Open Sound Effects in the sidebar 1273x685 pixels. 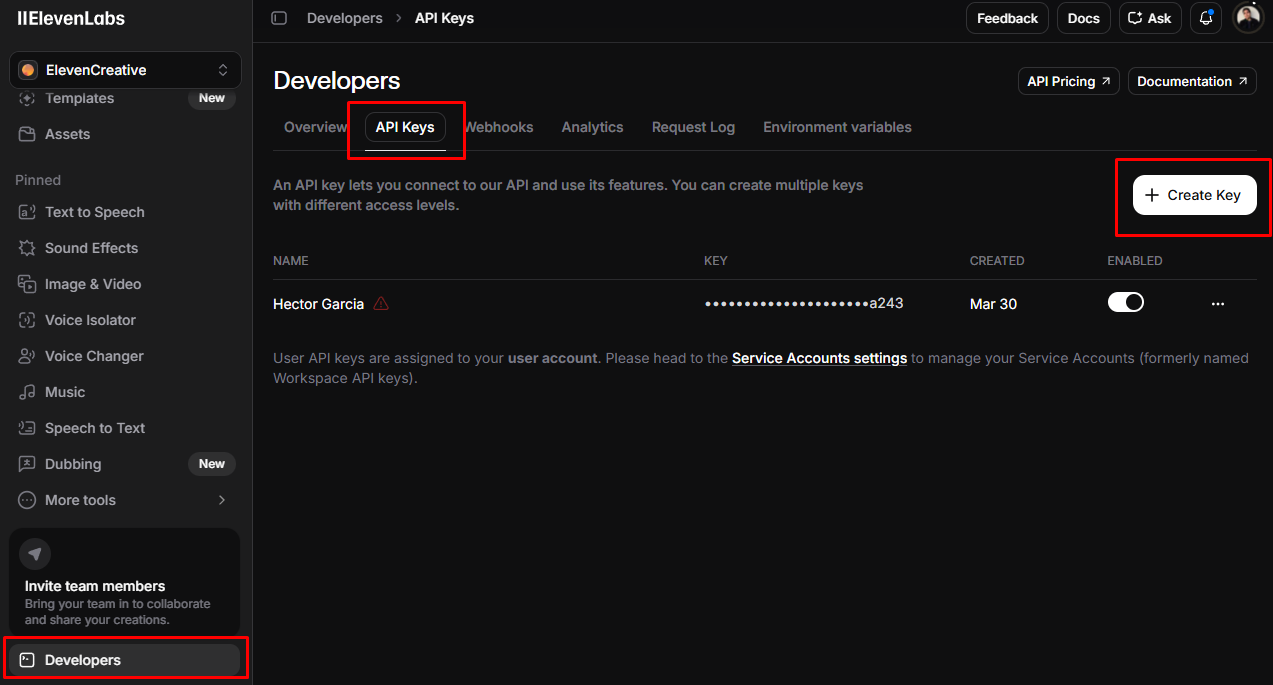click(x=125, y=248)
